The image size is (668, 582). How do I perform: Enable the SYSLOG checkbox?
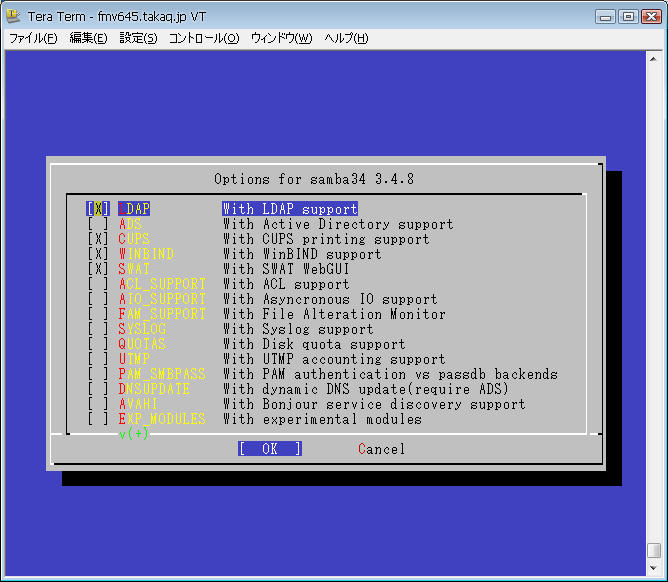(x=98, y=329)
